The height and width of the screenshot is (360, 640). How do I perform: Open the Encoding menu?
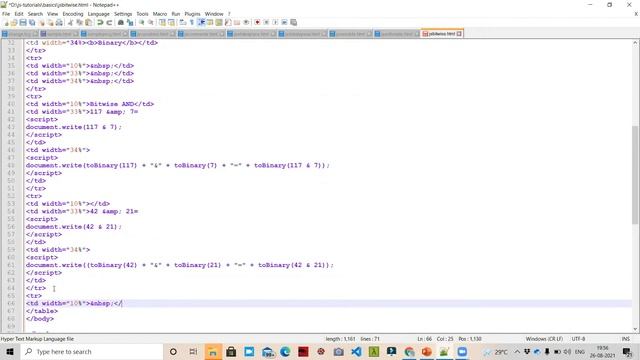[73, 14]
